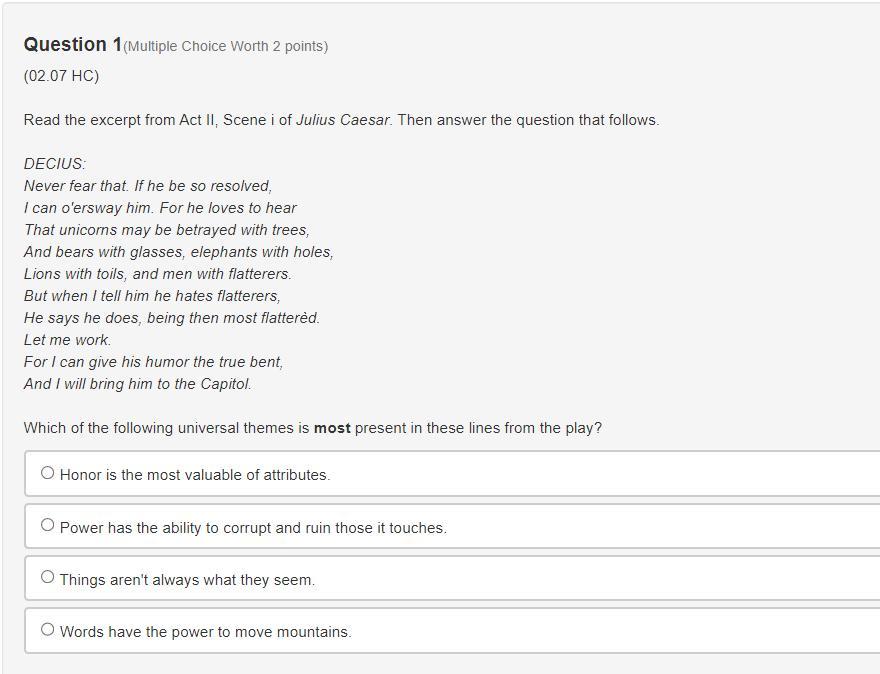Click the answer label "Things aren't always what they seem."

pos(187,580)
